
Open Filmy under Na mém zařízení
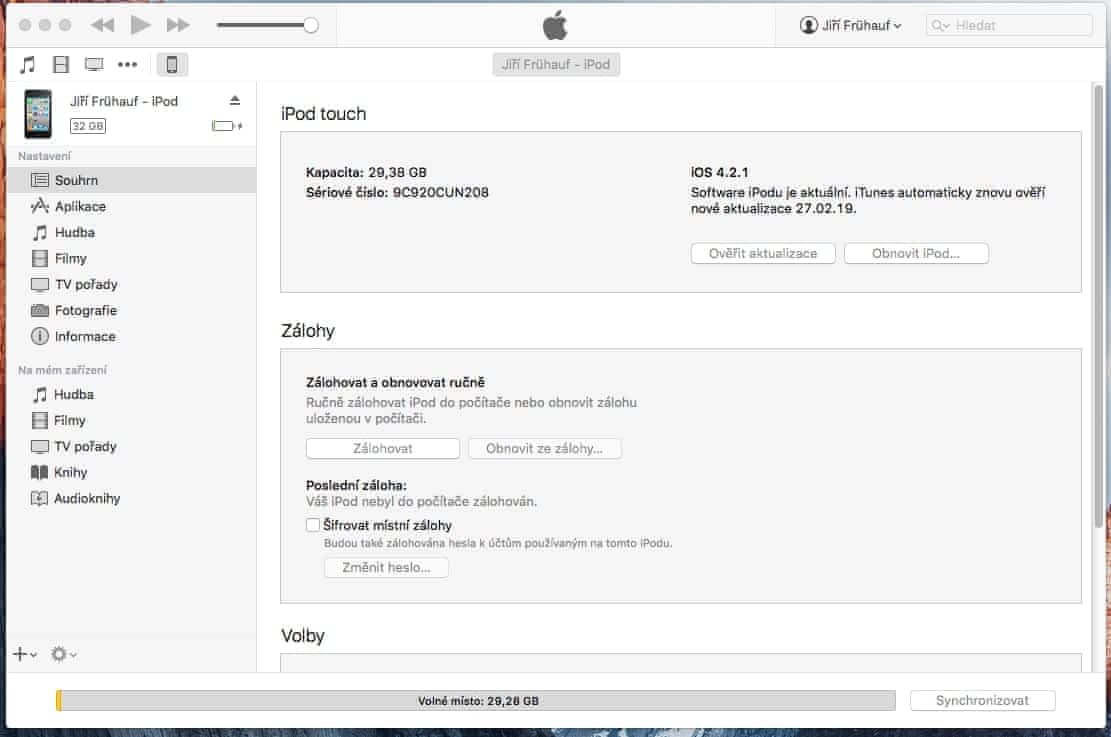(x=132, y=420)
